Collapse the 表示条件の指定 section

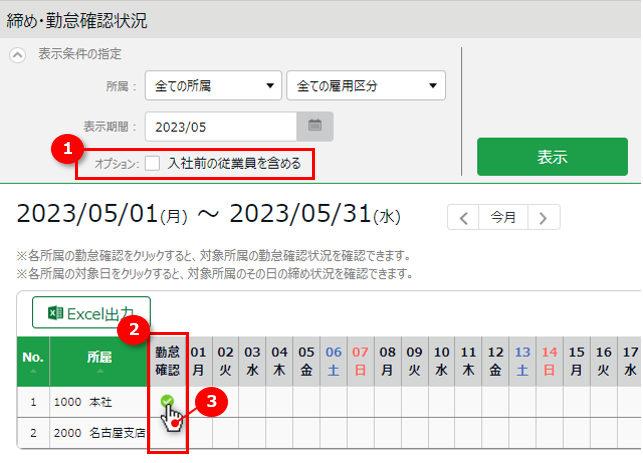(x=18, y=54)
